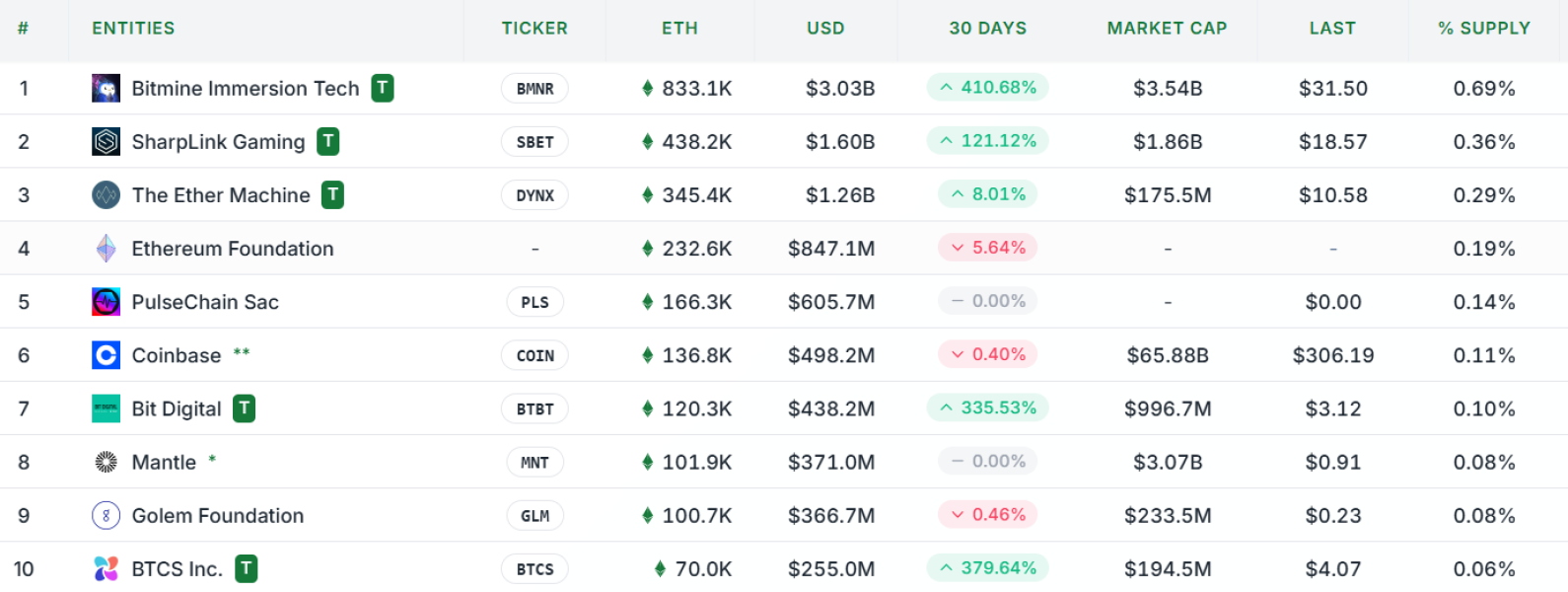Screen dimensions: 1568x592
Task: Toggle the T badge next to BTCS Inc.
Action: (x=246, y=567)
